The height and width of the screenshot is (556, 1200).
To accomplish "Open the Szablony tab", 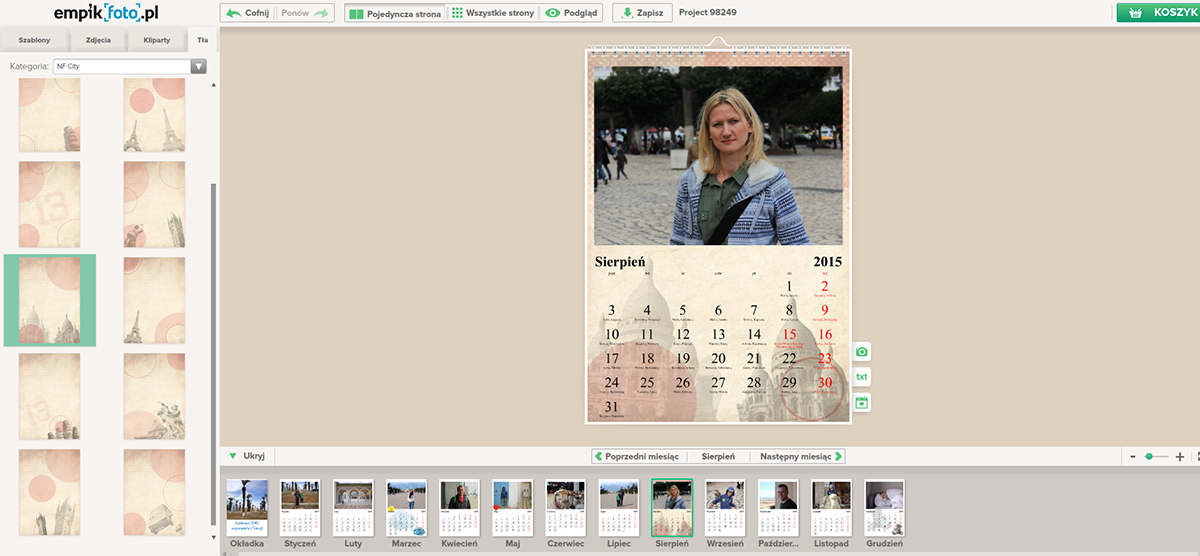I will tap(35, 41).
